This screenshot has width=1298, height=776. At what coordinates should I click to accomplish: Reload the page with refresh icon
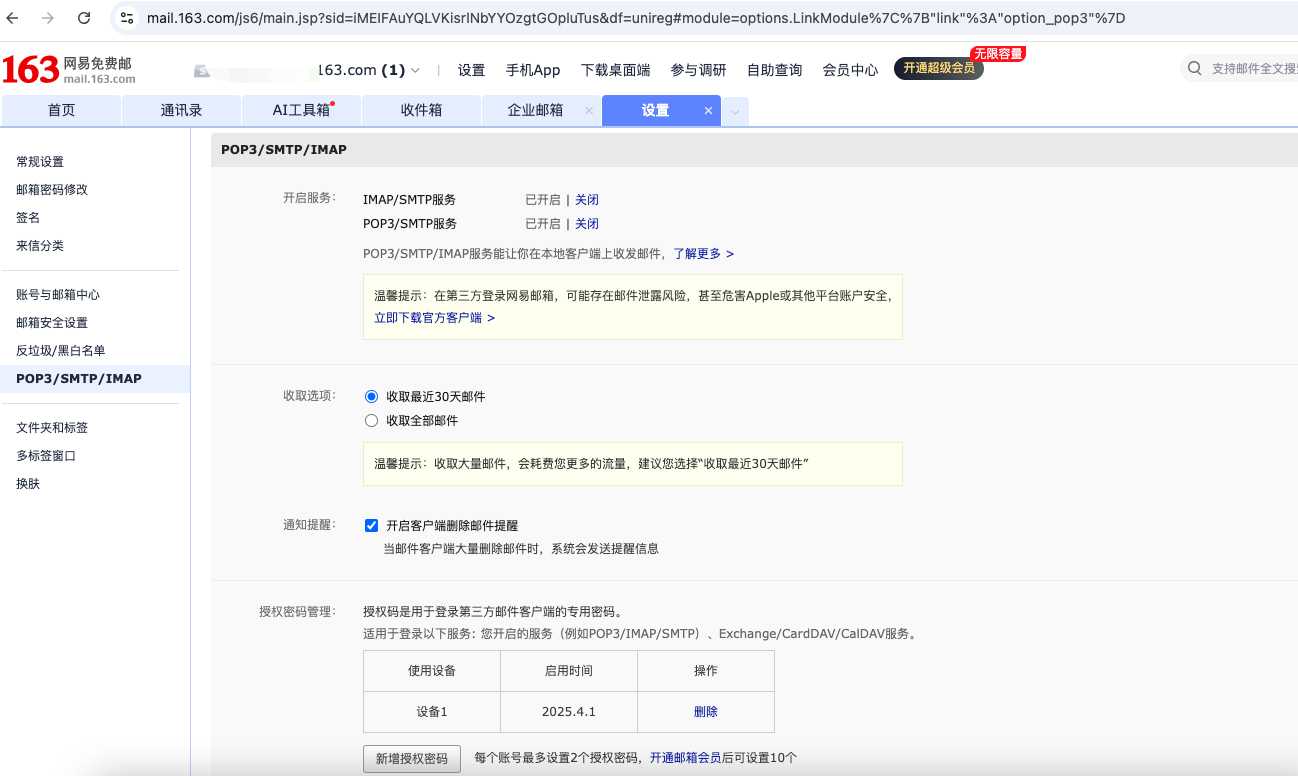tap(84, 18)
